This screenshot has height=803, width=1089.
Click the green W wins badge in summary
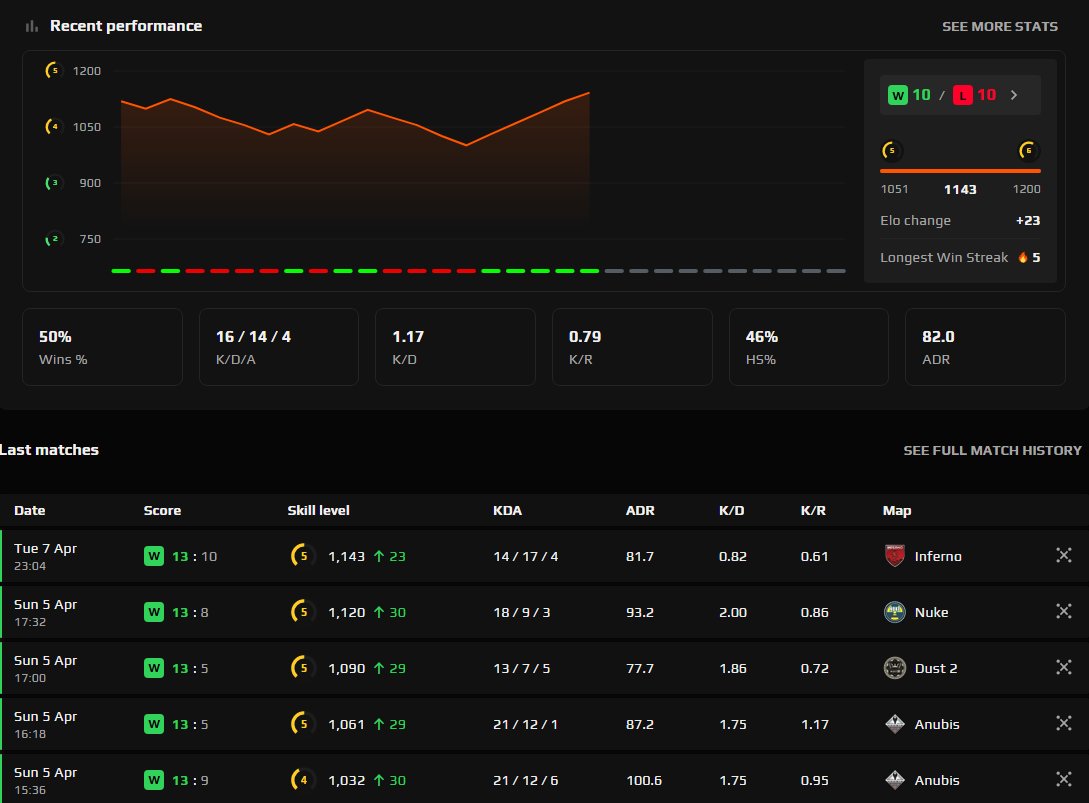pos(898,95)
